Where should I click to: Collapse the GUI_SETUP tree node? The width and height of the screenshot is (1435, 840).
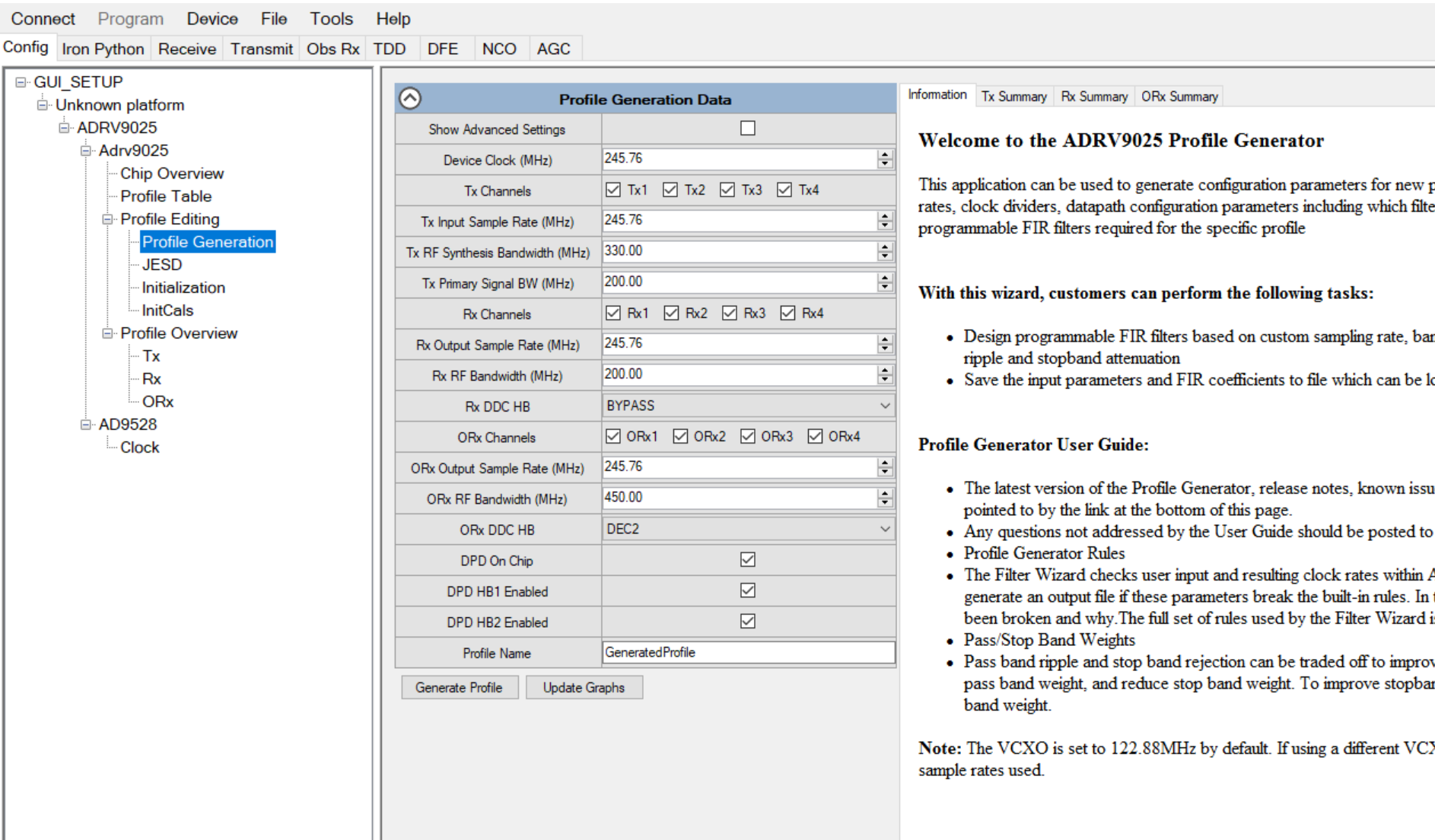(21, 82)
